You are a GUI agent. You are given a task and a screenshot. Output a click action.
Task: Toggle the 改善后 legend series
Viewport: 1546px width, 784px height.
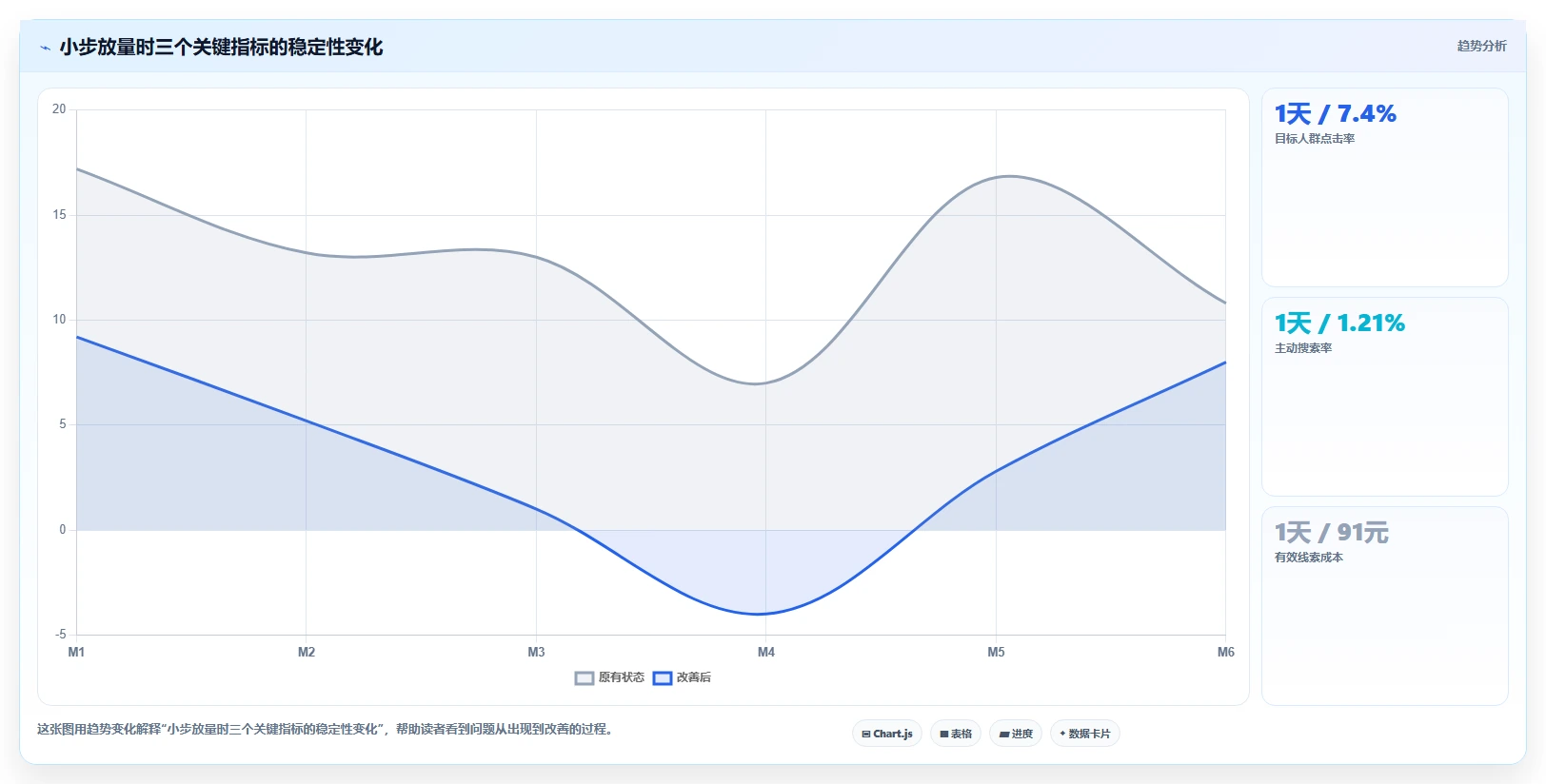pos(682,677)
